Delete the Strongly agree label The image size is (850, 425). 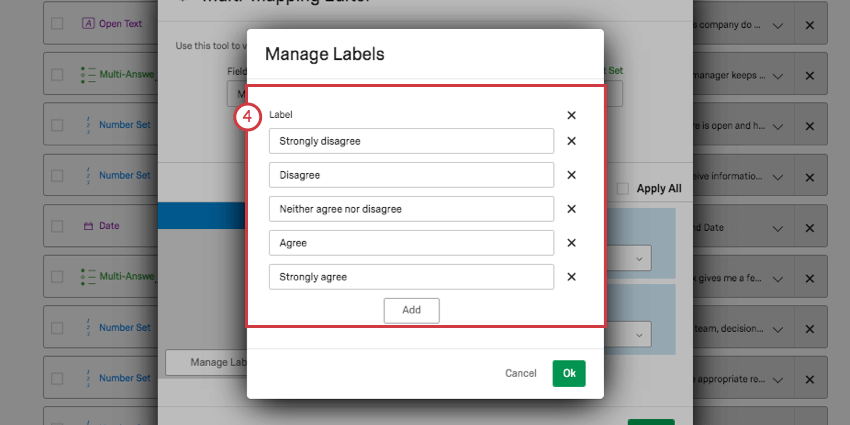pyautogui.click(x=571, y=277)
